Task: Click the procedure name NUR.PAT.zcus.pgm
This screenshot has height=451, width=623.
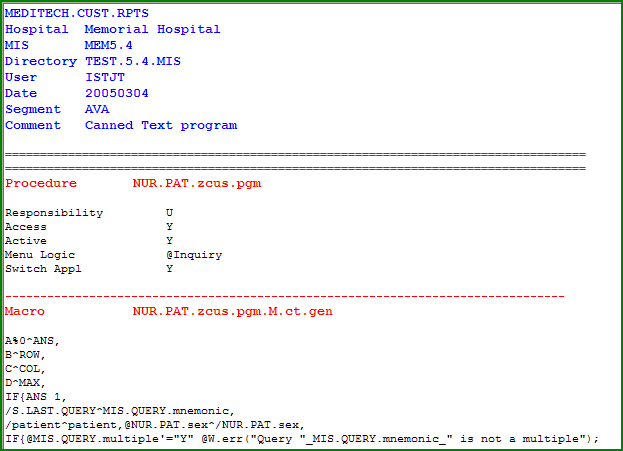Action: point(197,183)
